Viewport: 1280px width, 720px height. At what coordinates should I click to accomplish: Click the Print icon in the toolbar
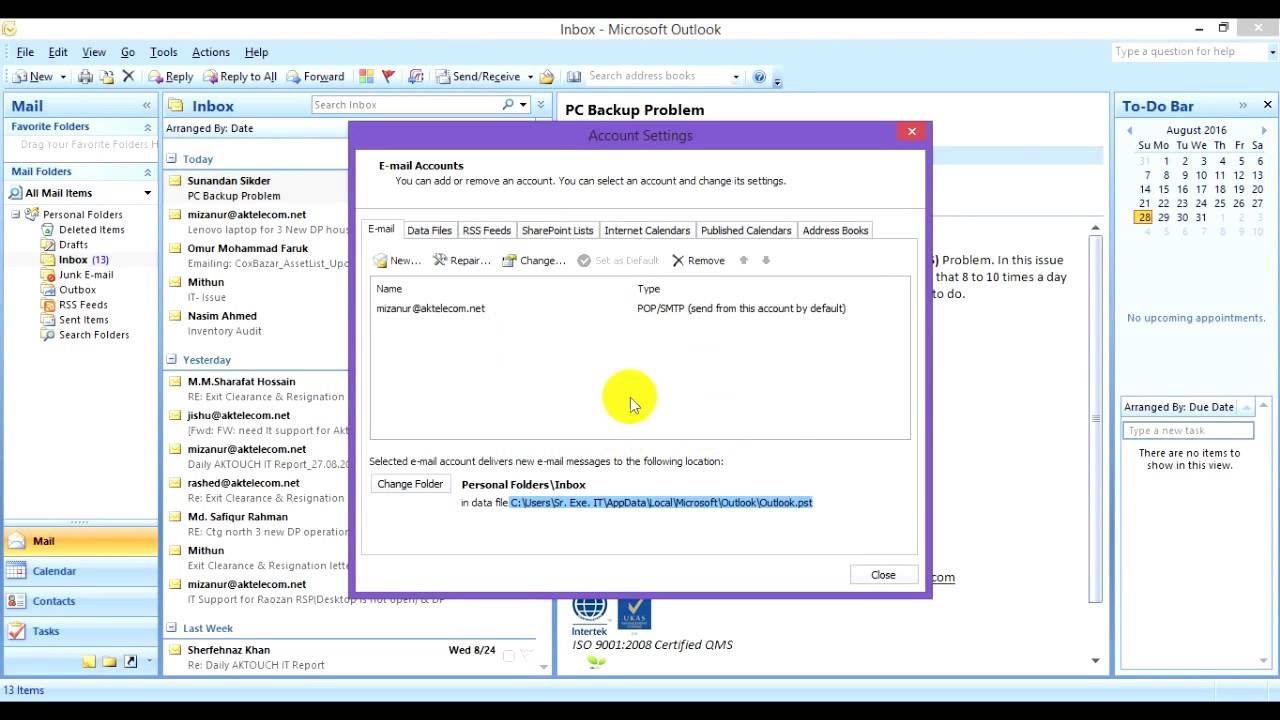(85, 77)
